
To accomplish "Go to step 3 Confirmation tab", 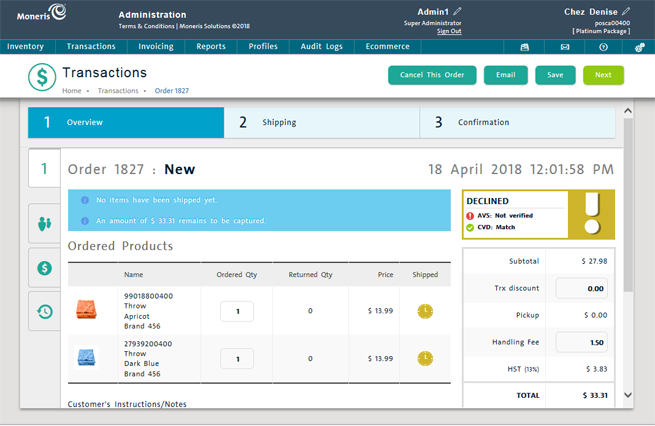I will click(517, 123).
